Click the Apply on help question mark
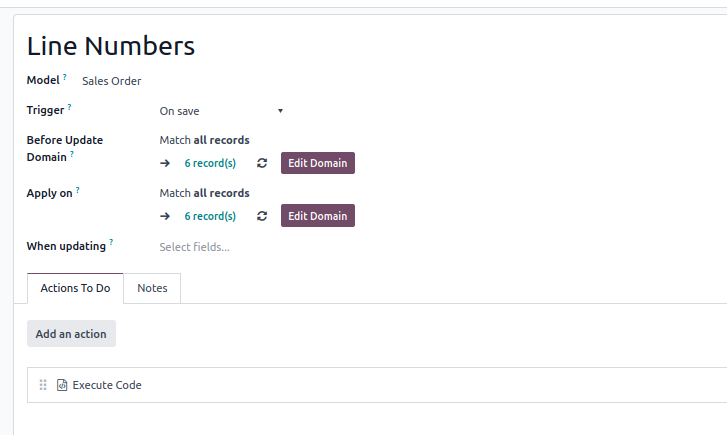727x435 pixels. click(x=78, y=190)
